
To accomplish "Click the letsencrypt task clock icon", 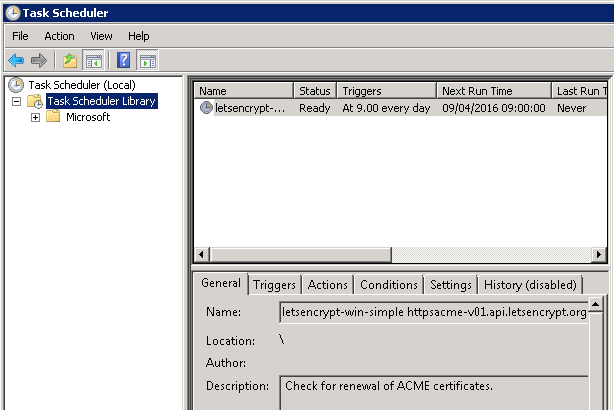I will click(x=206, y=108).
